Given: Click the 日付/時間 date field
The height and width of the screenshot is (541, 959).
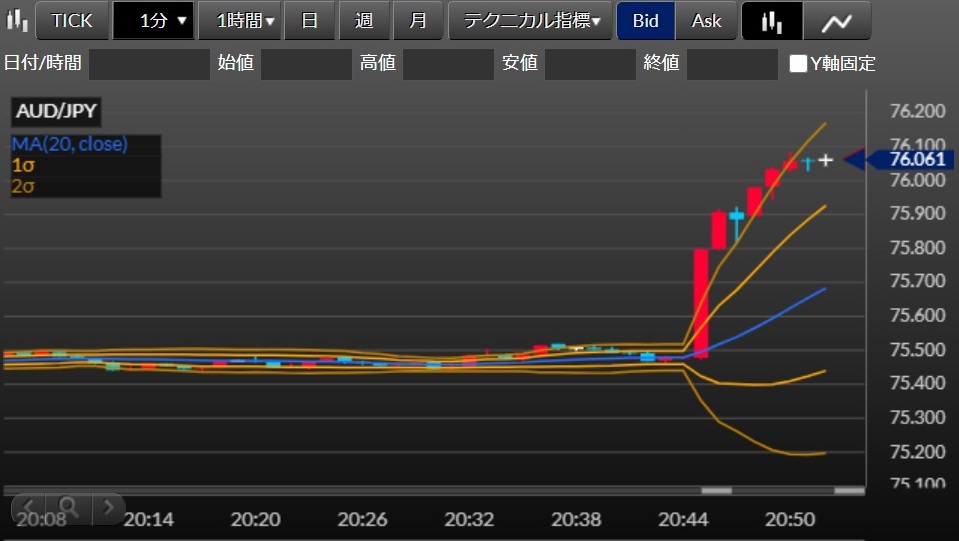Looking at the screenshot, I should (x=149, y=64).
